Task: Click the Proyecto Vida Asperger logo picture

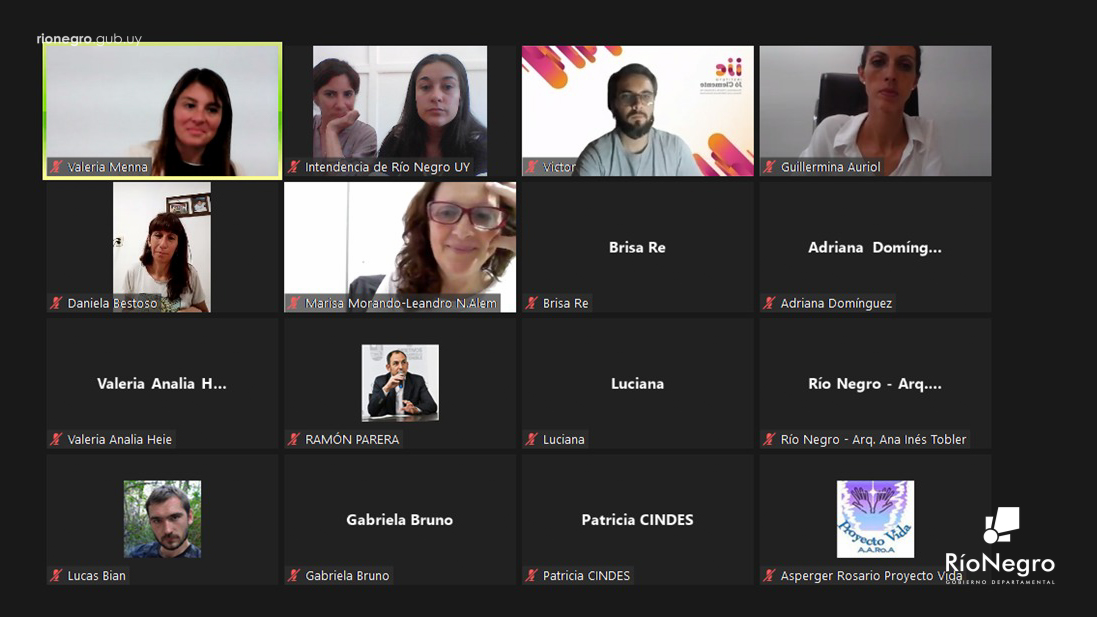Action: pyautogui.click(x=875, y=519)
